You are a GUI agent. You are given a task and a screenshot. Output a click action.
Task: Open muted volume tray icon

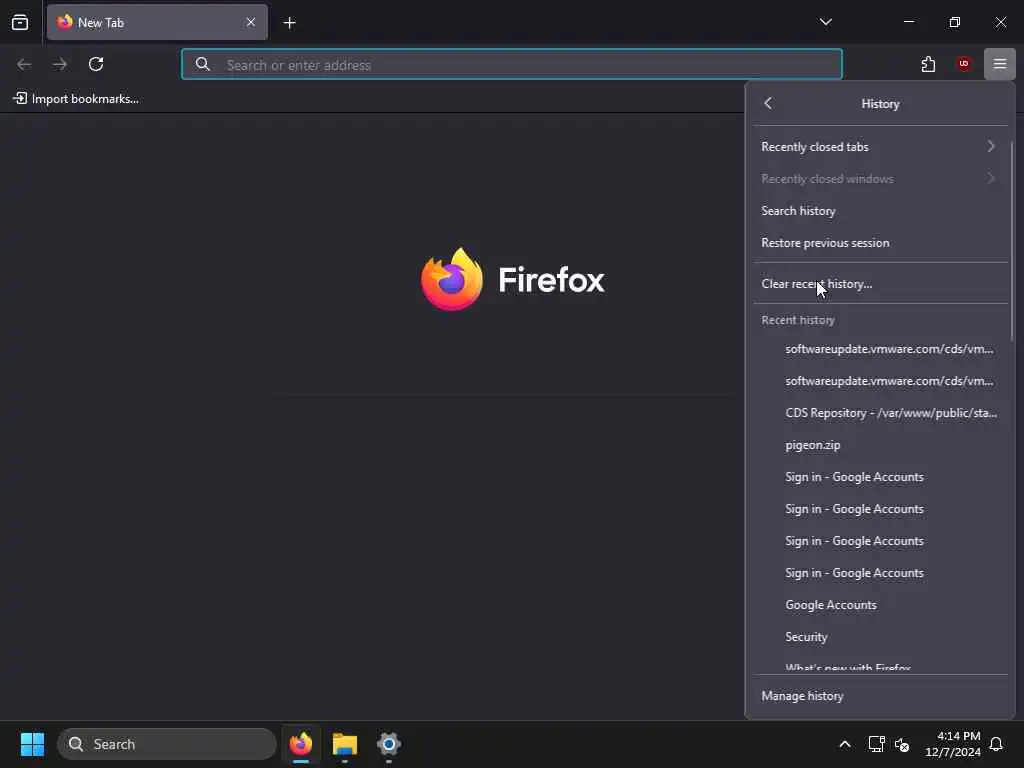902,744
